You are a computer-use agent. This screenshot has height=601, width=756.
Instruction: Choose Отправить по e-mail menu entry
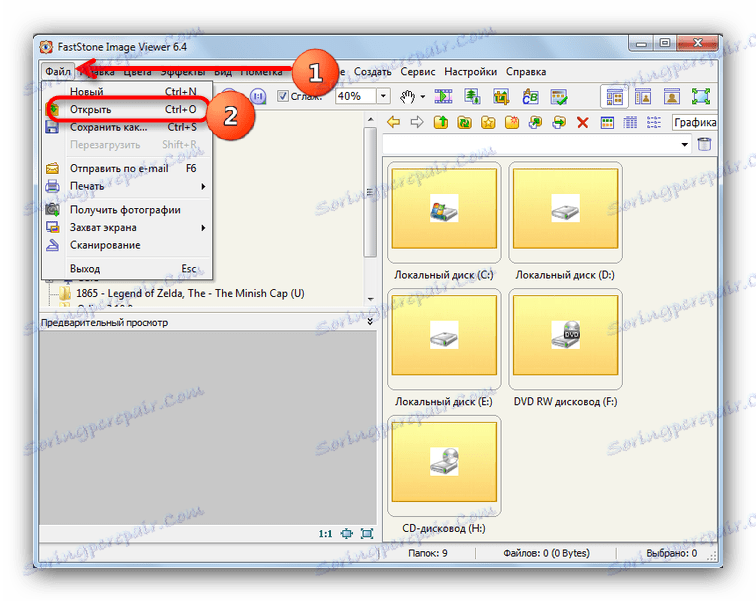[128, 168]
